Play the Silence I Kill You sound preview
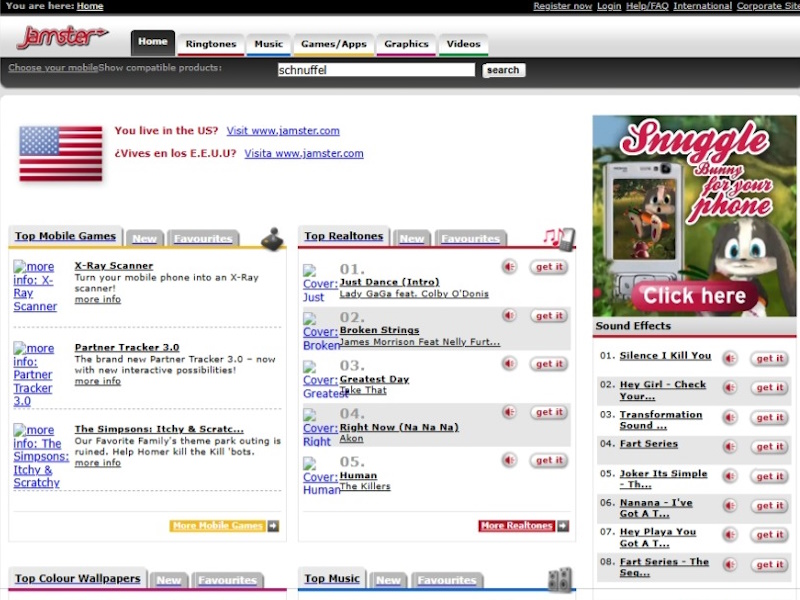This screenshot has height=600, width=800. tap(730, 358)
